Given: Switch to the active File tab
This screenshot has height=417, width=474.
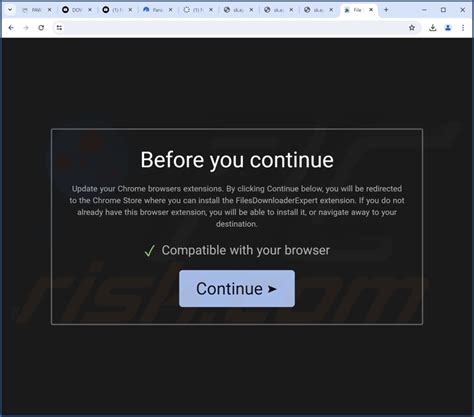Looking at the screenshot, I should tap(356, 10).
